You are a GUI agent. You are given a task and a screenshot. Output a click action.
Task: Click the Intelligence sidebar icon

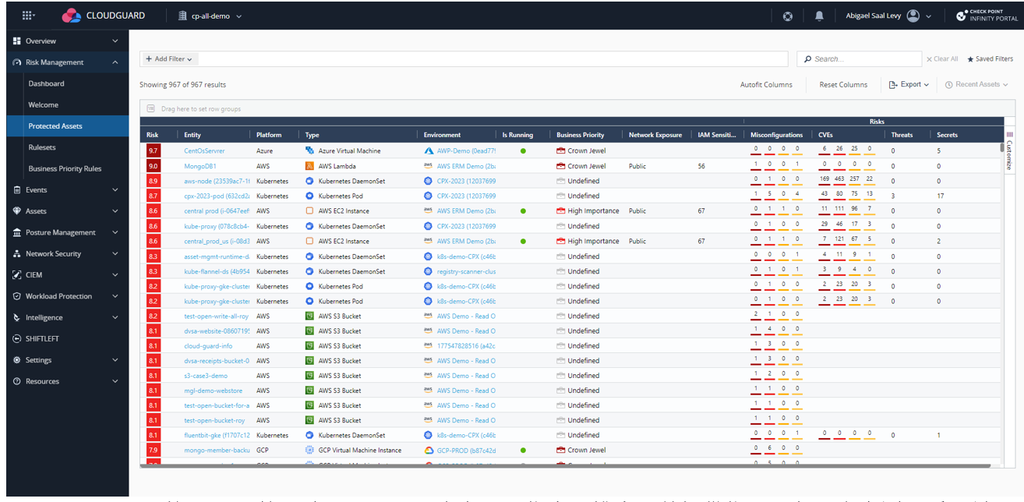(16, 317)
